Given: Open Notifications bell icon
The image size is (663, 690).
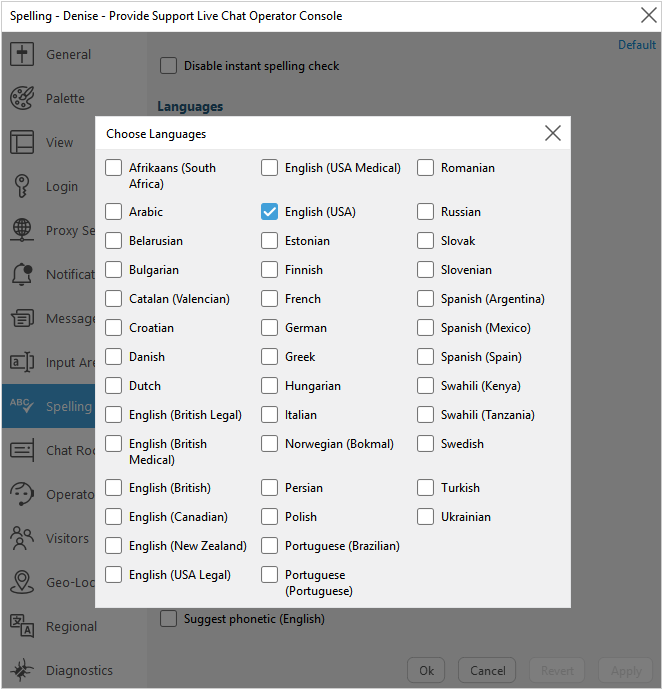Looking at the screenshot, I should (x=22, y=274).
